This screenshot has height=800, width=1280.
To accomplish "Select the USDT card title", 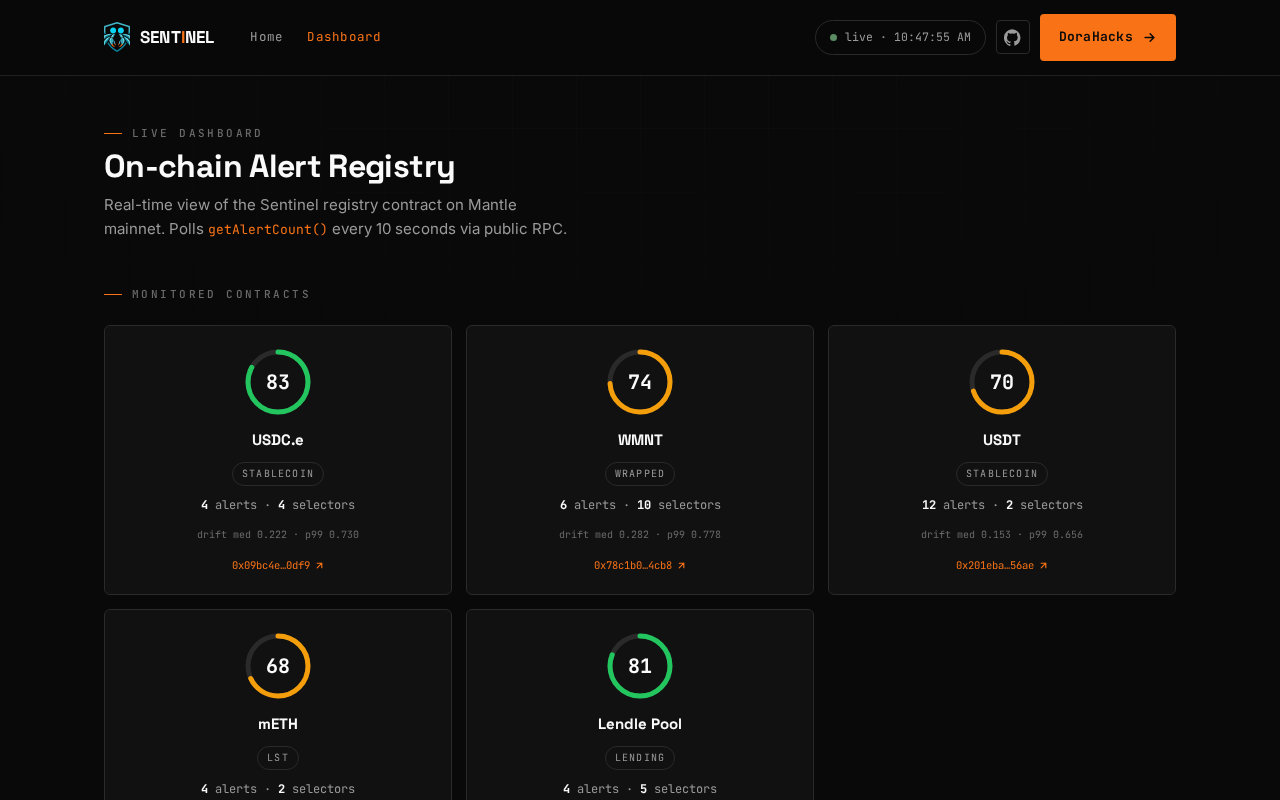I will click(1002, 440).
